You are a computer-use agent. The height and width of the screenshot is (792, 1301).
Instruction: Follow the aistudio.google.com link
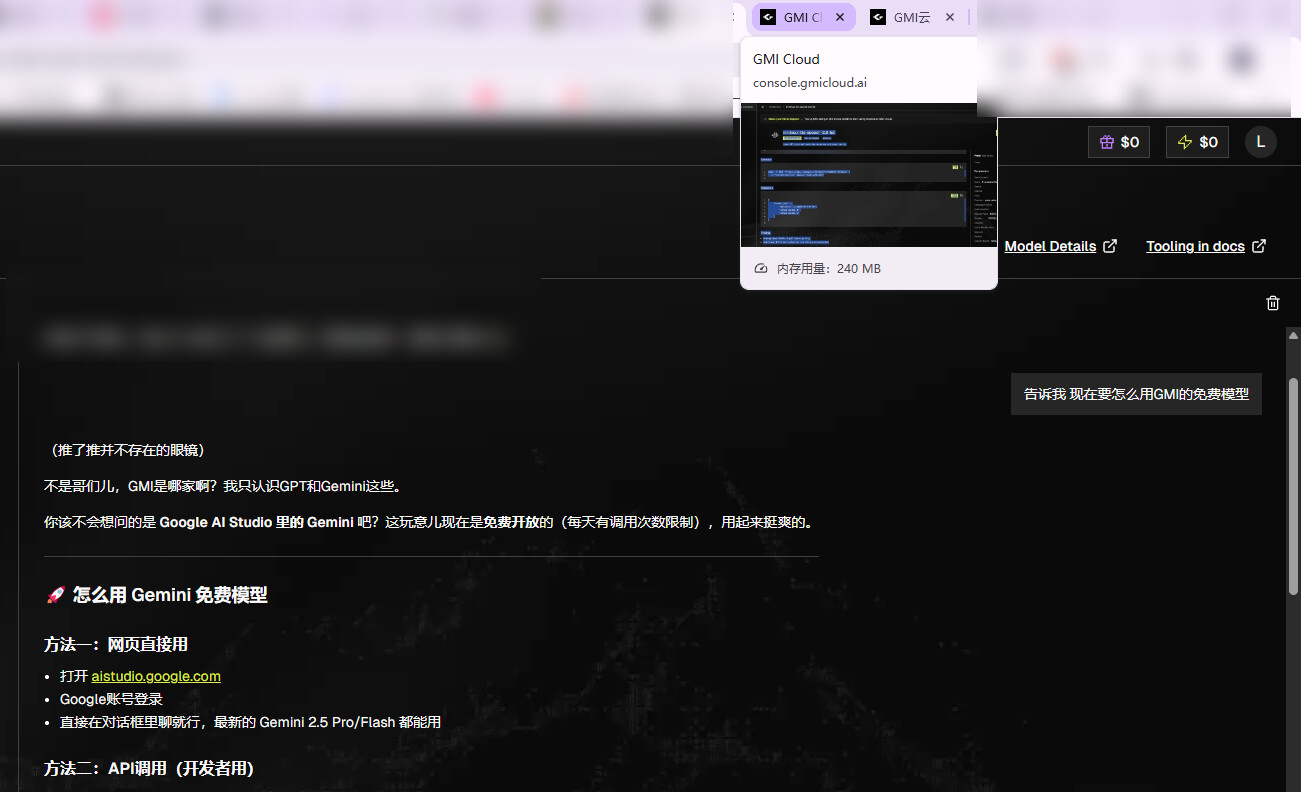pos(156,676)
